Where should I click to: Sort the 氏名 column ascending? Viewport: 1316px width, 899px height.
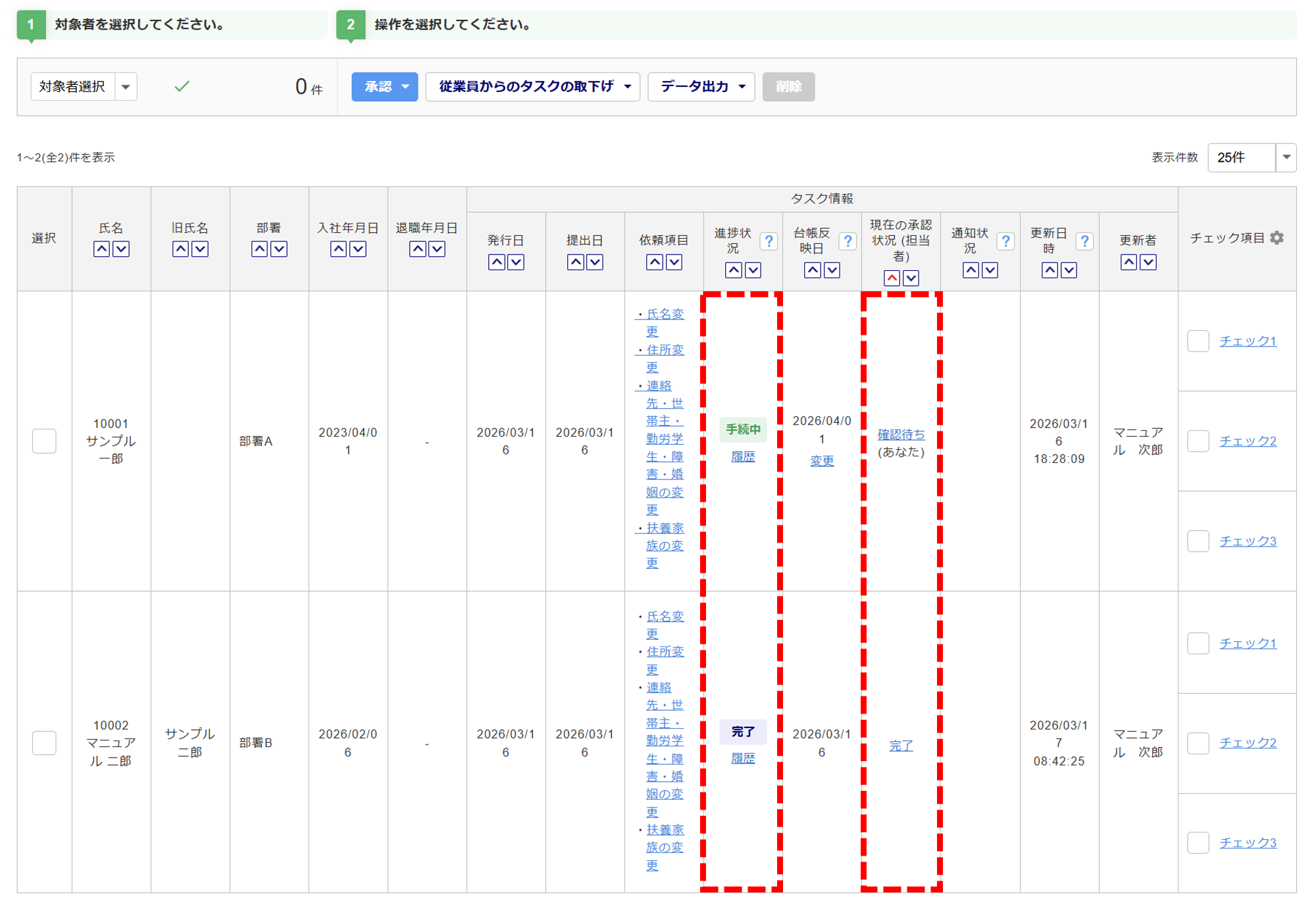[101, 249]
